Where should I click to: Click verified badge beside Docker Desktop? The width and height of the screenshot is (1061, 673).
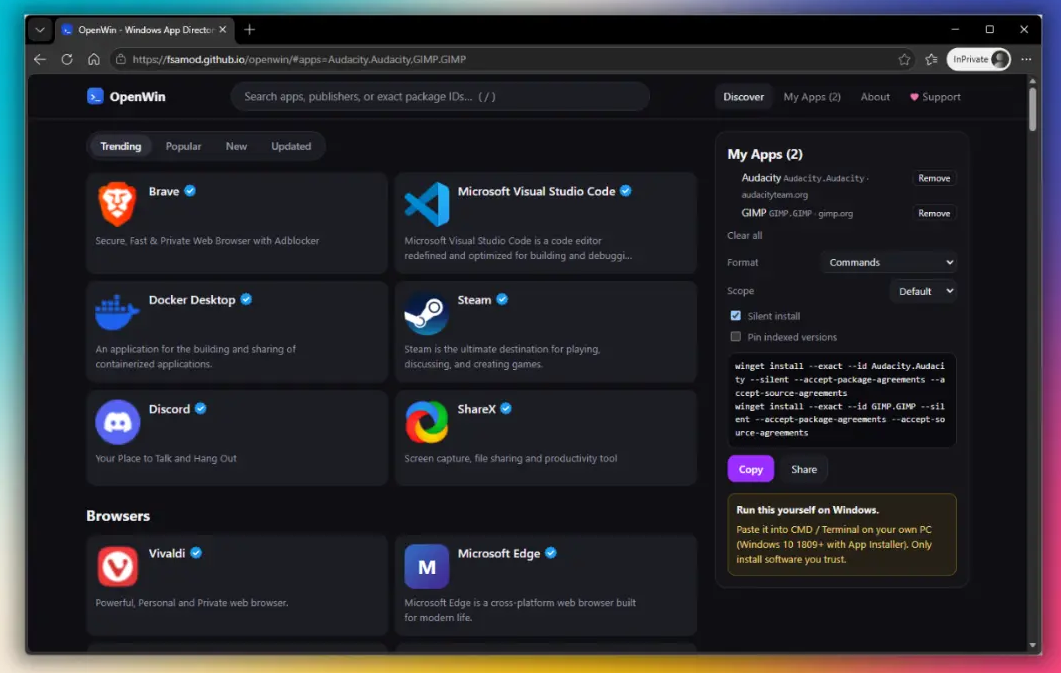[246, 299]
